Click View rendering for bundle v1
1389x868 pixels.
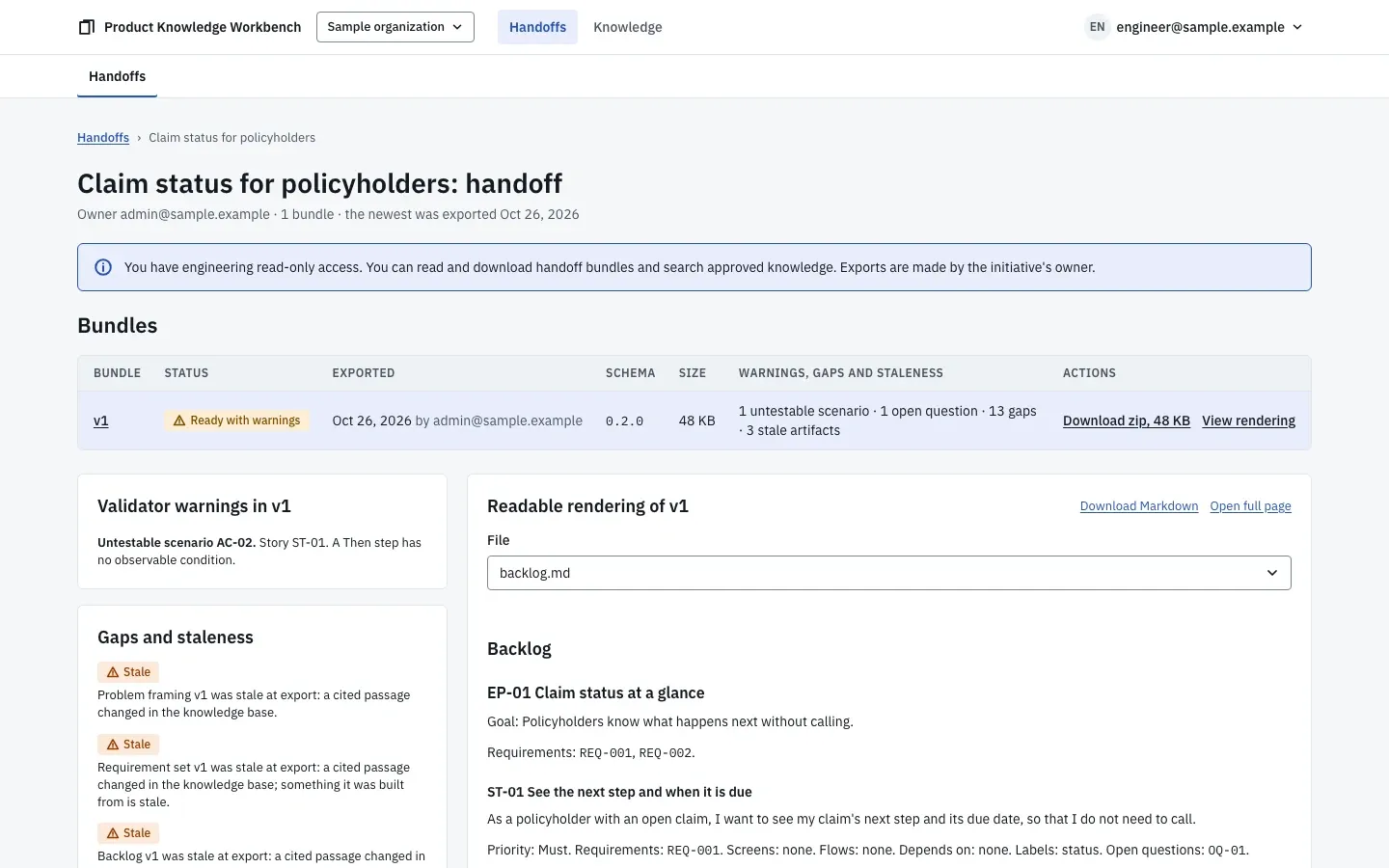1248,420
